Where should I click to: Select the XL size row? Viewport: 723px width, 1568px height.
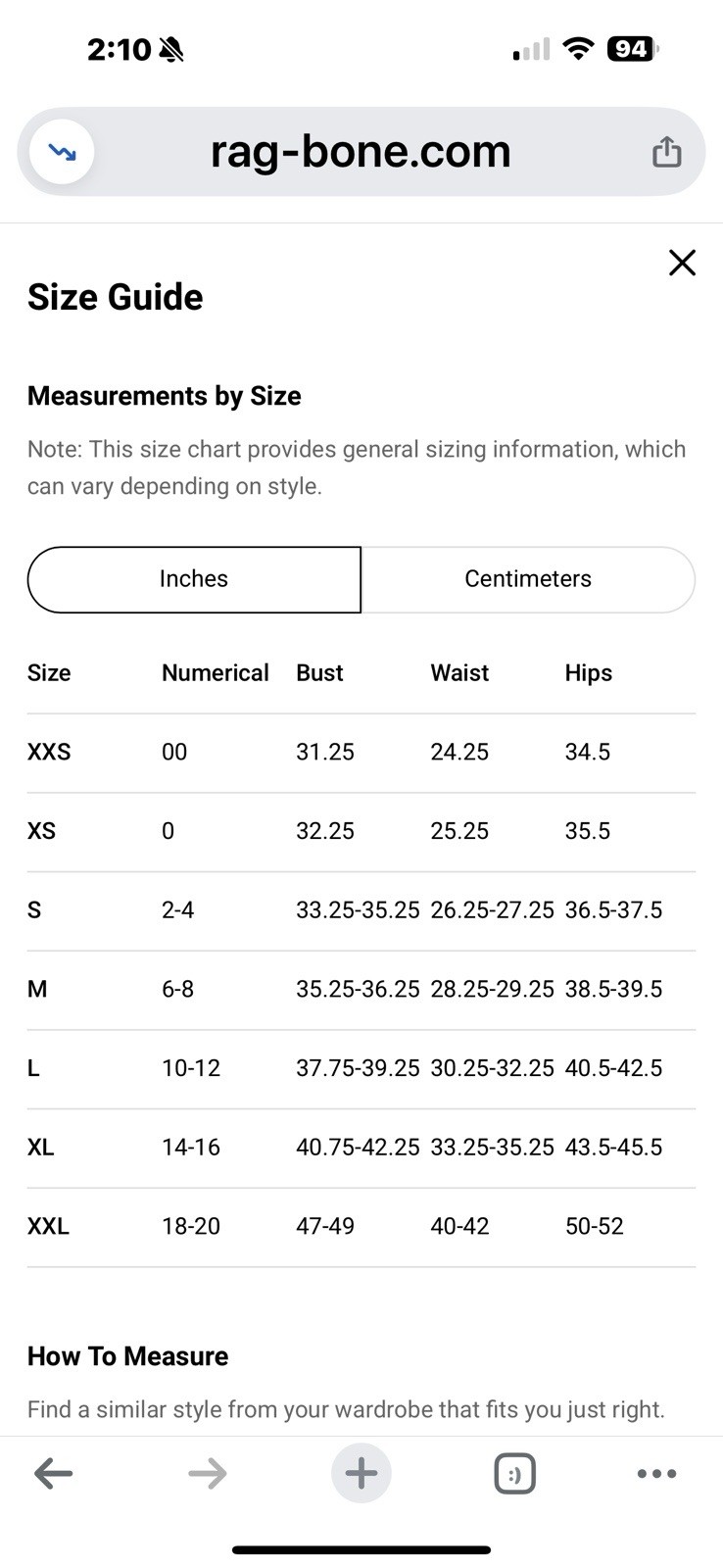[x=361, y=1148]
